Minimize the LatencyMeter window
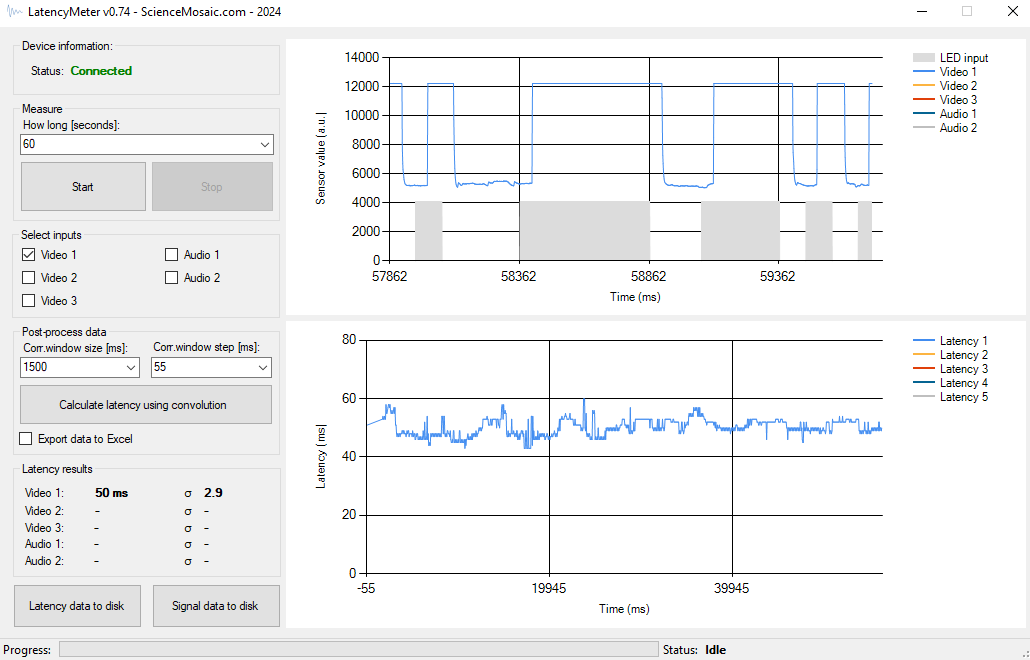 [923, 12]
